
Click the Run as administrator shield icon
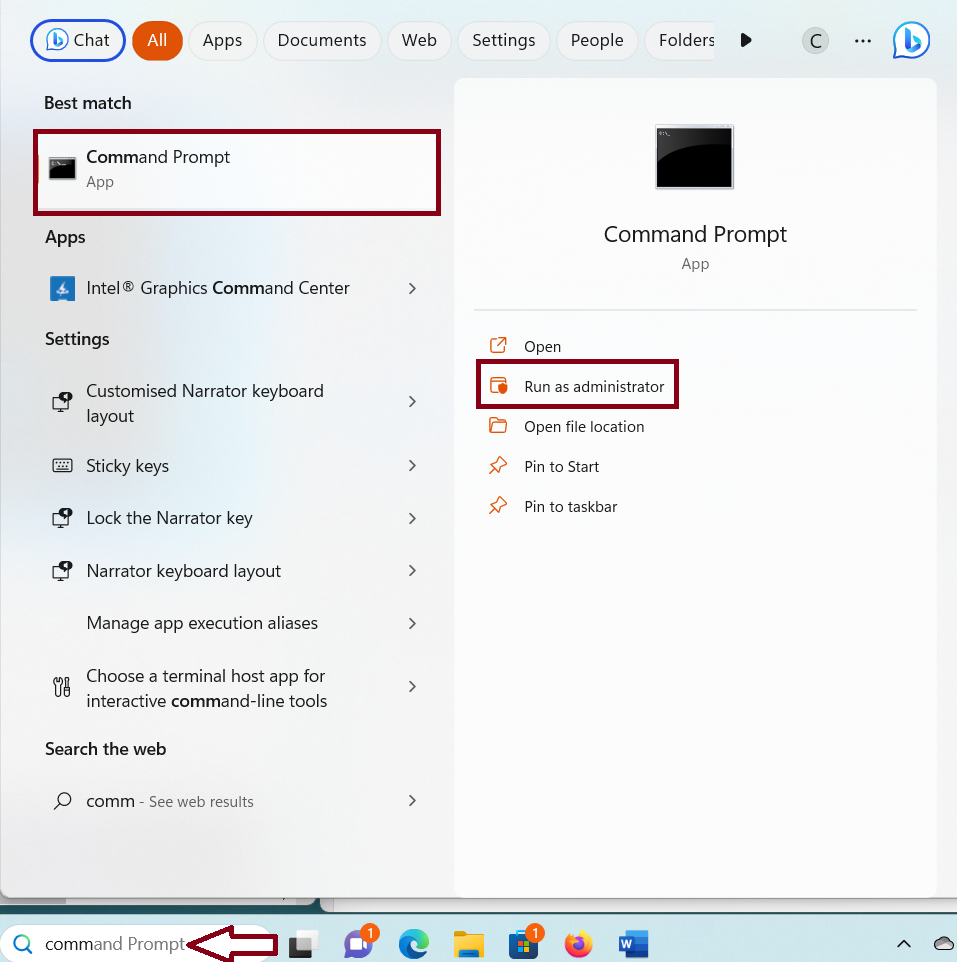[498, 385]
